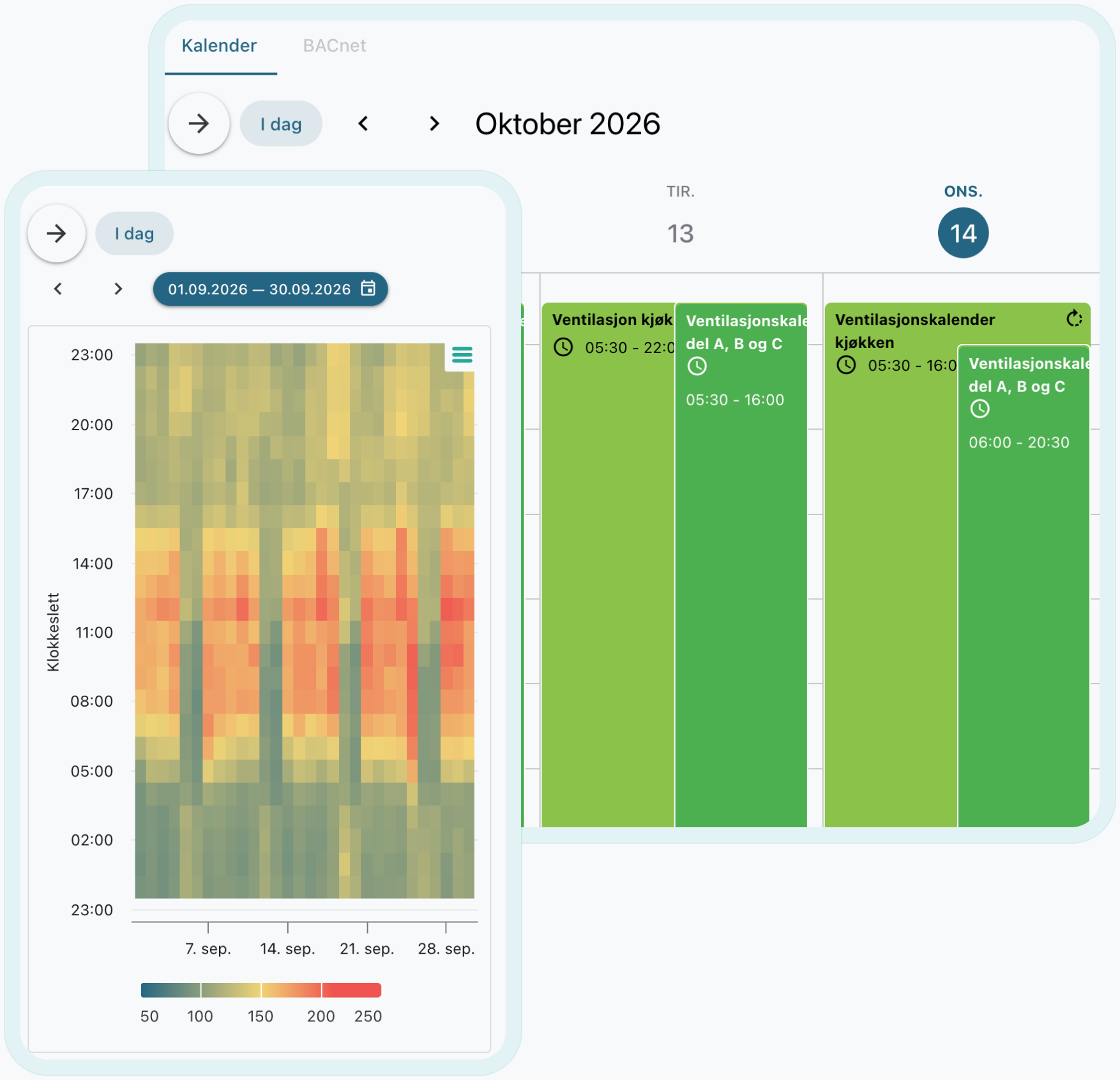The image size is (1120, 1080).
Task: Open the 01.09.2026 — 30.09.2026 date range picker
Action: (270, 289)
